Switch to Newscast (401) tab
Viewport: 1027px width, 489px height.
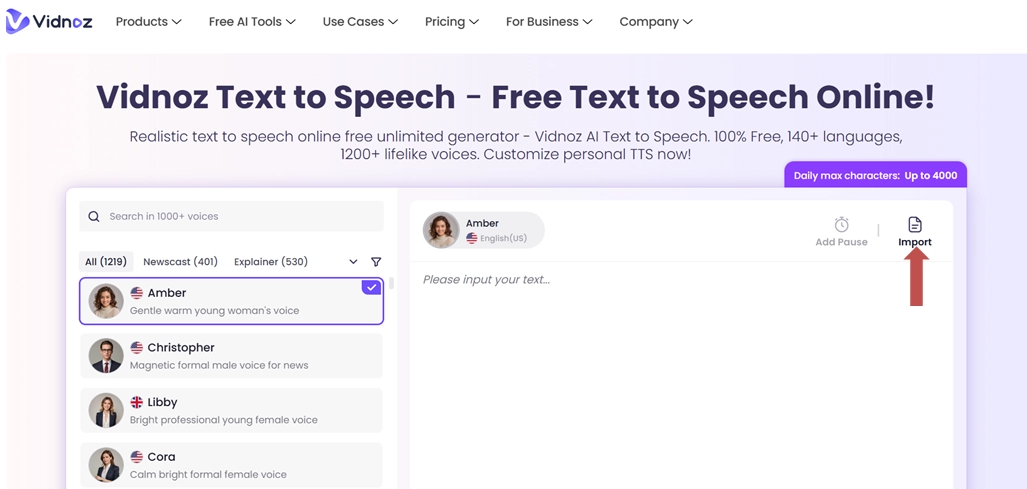point(180,262)
